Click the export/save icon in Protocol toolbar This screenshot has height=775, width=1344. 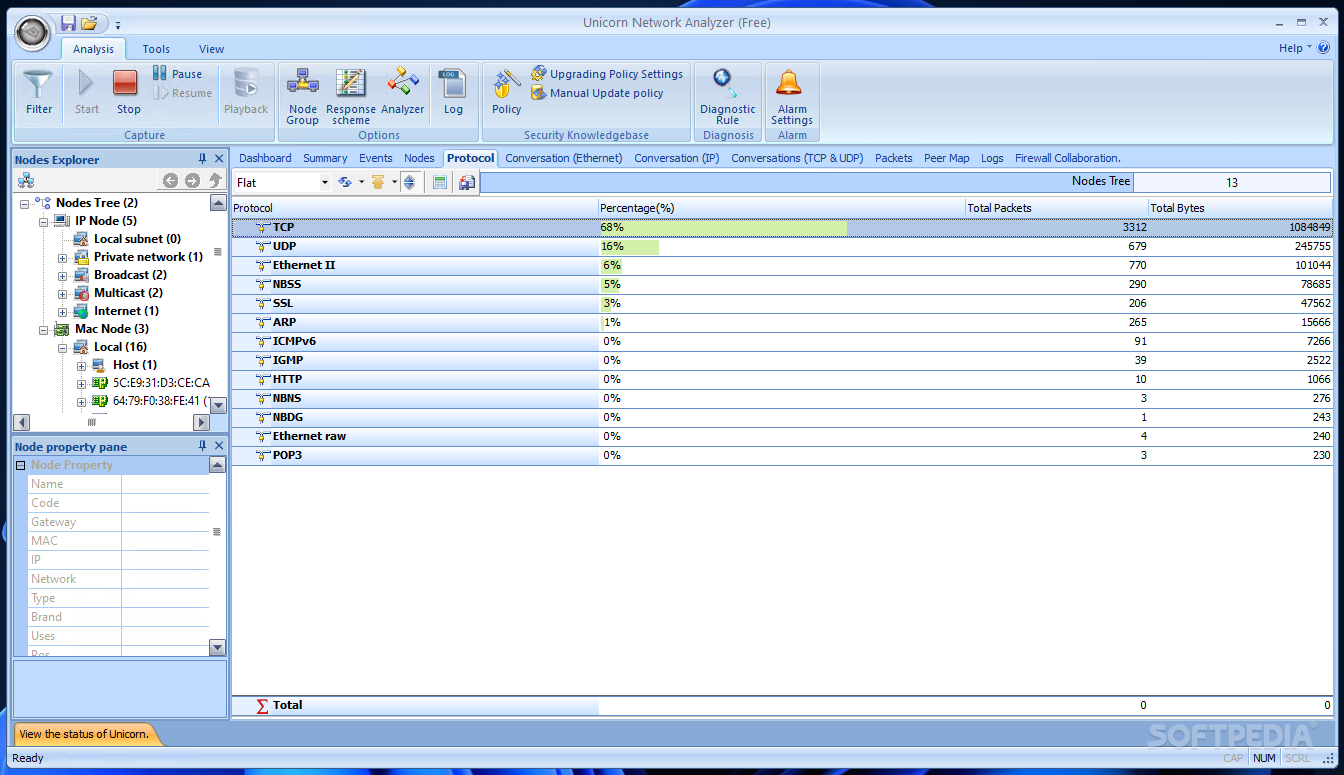[x=466, y=182]
